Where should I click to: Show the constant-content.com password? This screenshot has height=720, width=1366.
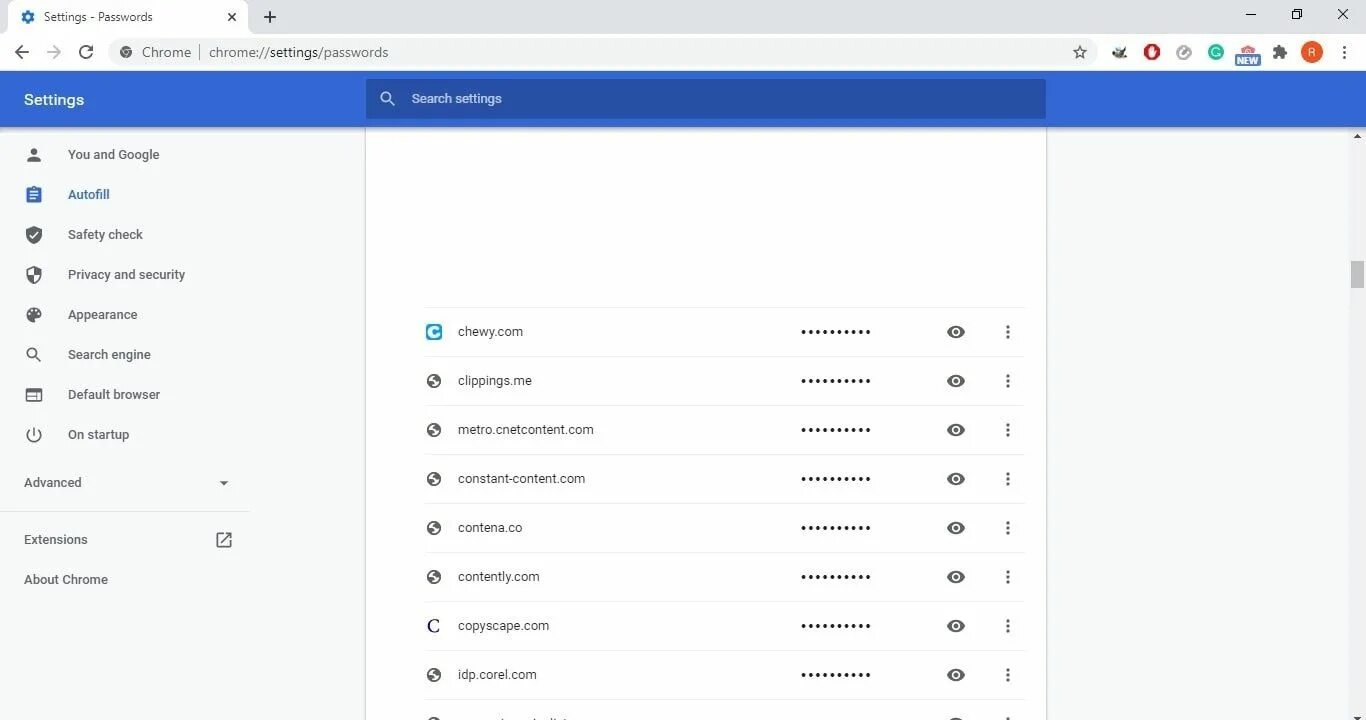[x=956, y=479]
